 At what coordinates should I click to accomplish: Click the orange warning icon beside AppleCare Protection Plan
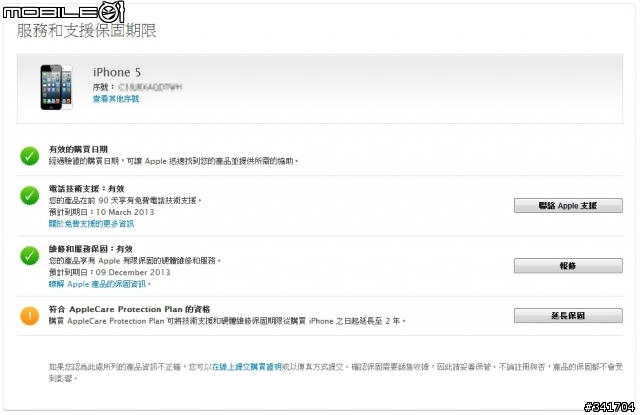click(x=29, y=315)
